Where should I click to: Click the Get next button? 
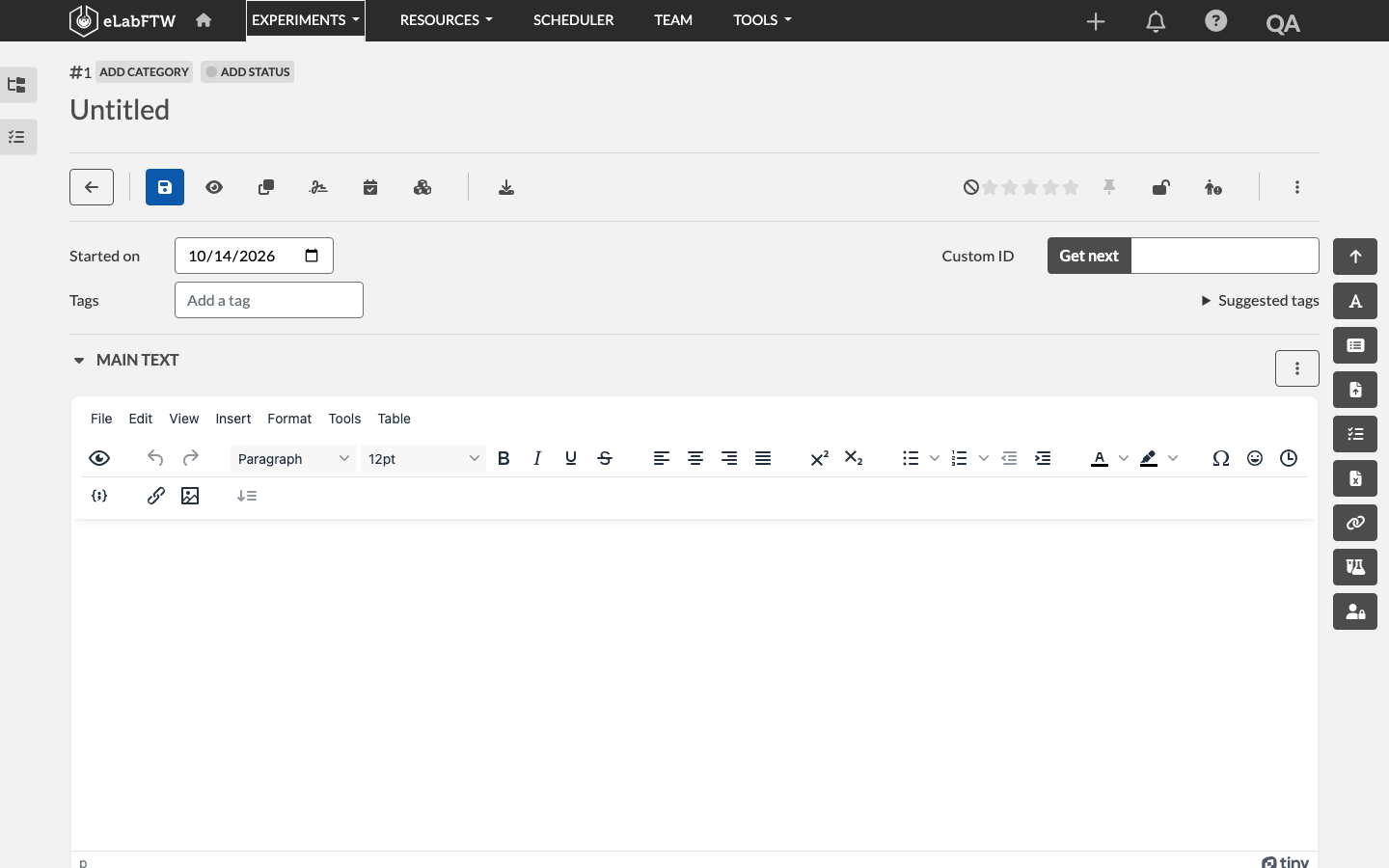coord(1089,256)
